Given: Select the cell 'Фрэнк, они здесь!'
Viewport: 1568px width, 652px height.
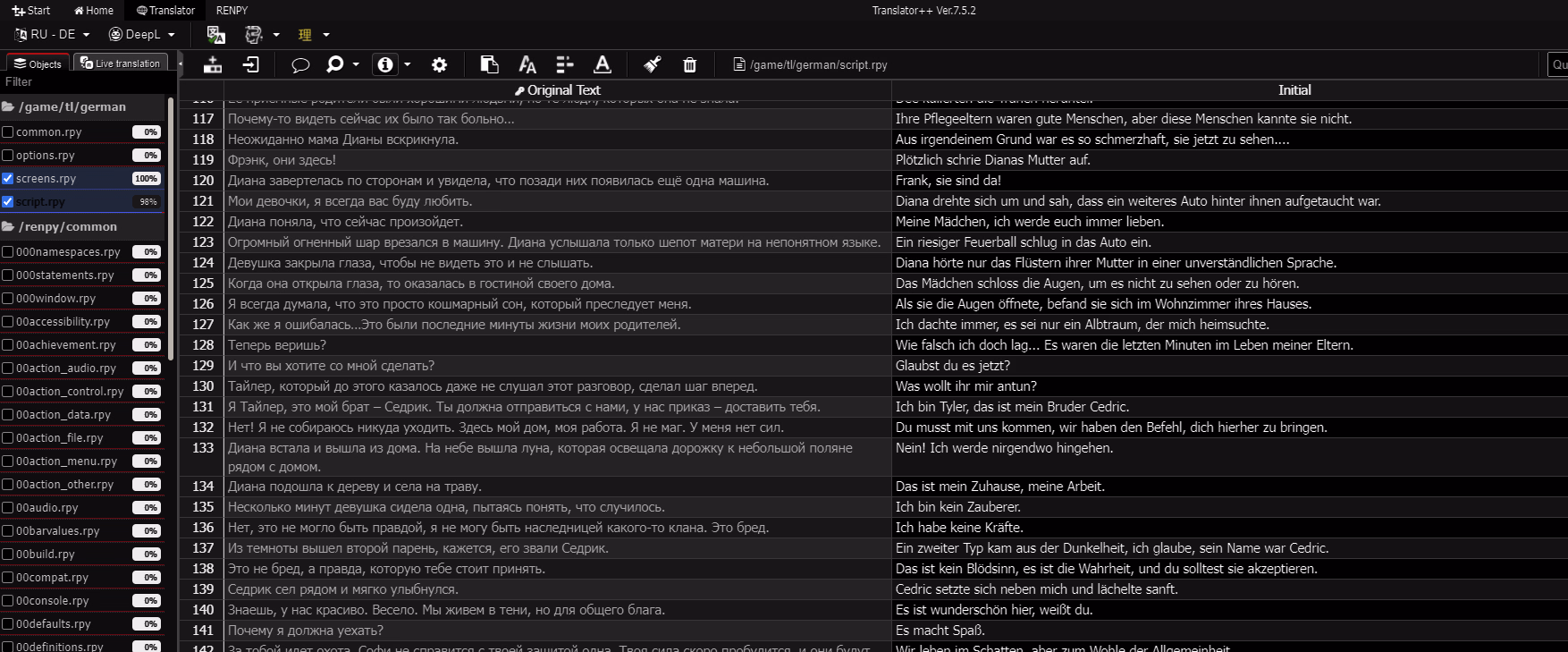Looking at the screenshot, I should [x=558, y=160].
